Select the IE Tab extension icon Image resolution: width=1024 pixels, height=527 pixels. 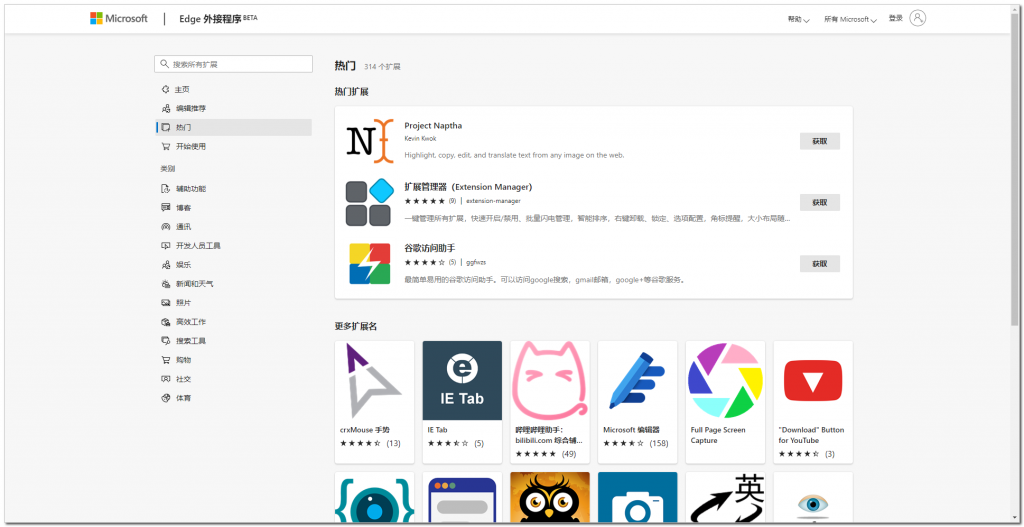pyautogui.click(x=462, y=380)
